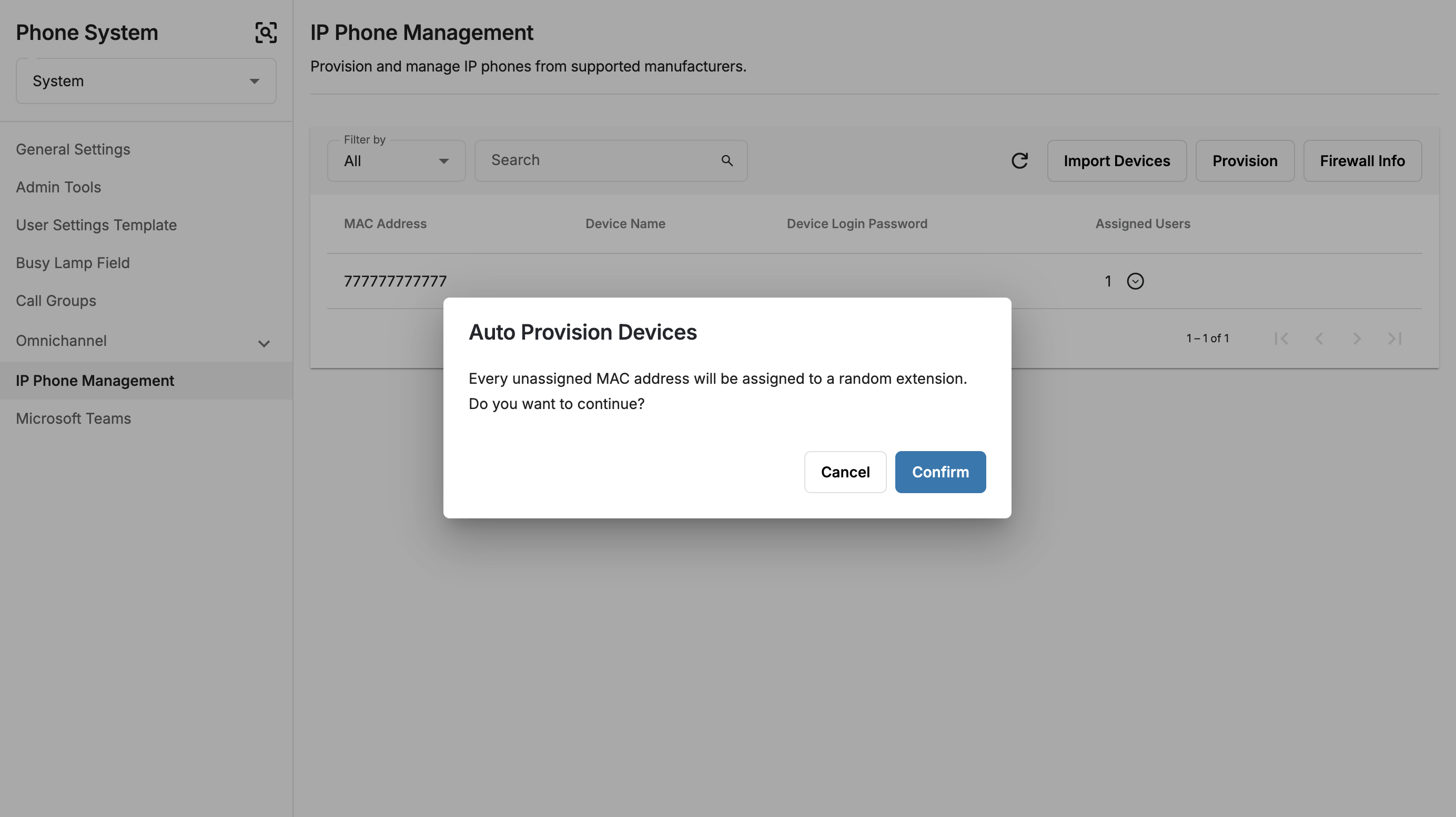Image resolution: width=1456 pixels, height=817 pixels.
Task: Click the '1 – 1 of 1' pagination text
Action: [x=1207, y=339]
